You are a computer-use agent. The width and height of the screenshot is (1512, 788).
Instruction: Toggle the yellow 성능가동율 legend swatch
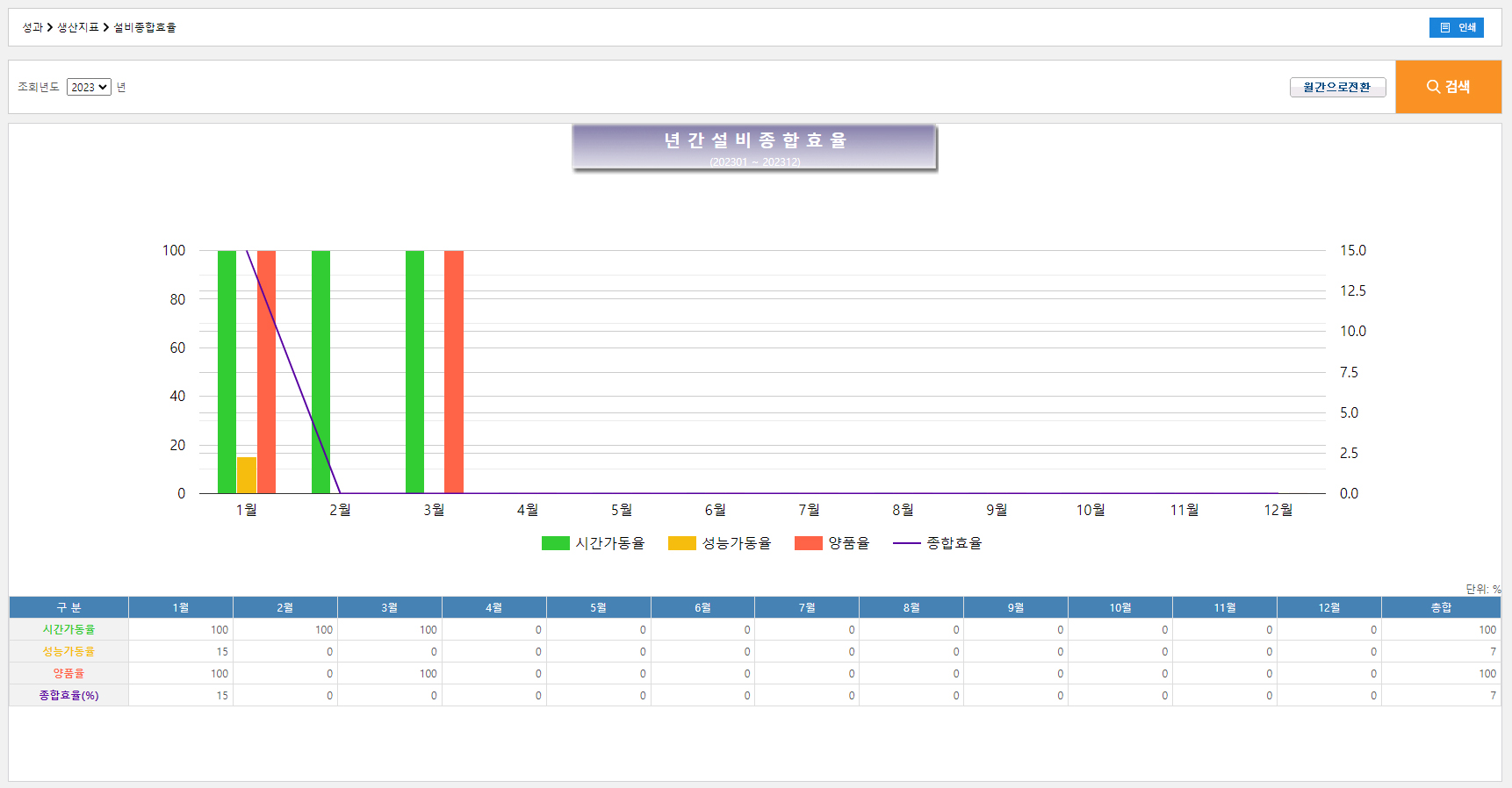click(x=681, y=543)
